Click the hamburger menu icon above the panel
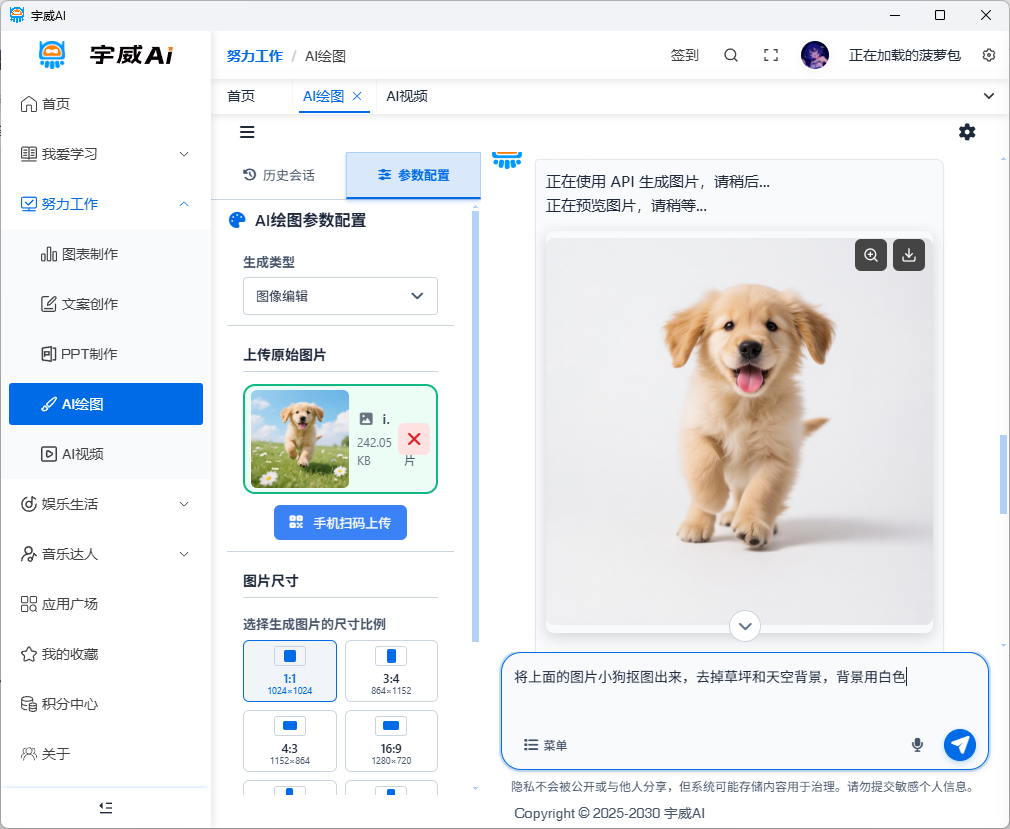1010x829 pixels. 247,132
